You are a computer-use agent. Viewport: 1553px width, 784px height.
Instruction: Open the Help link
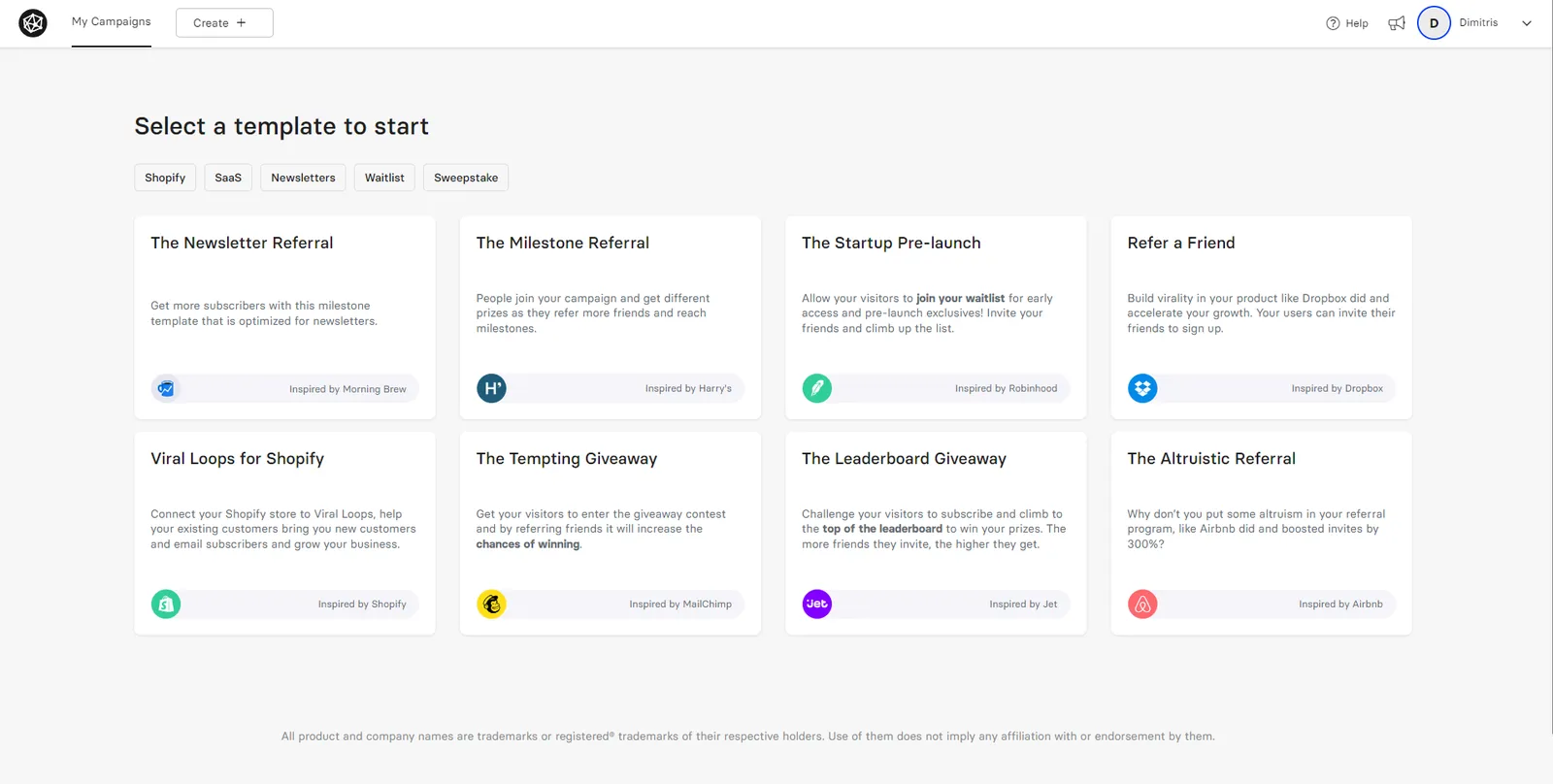(x=1347, y=23)
